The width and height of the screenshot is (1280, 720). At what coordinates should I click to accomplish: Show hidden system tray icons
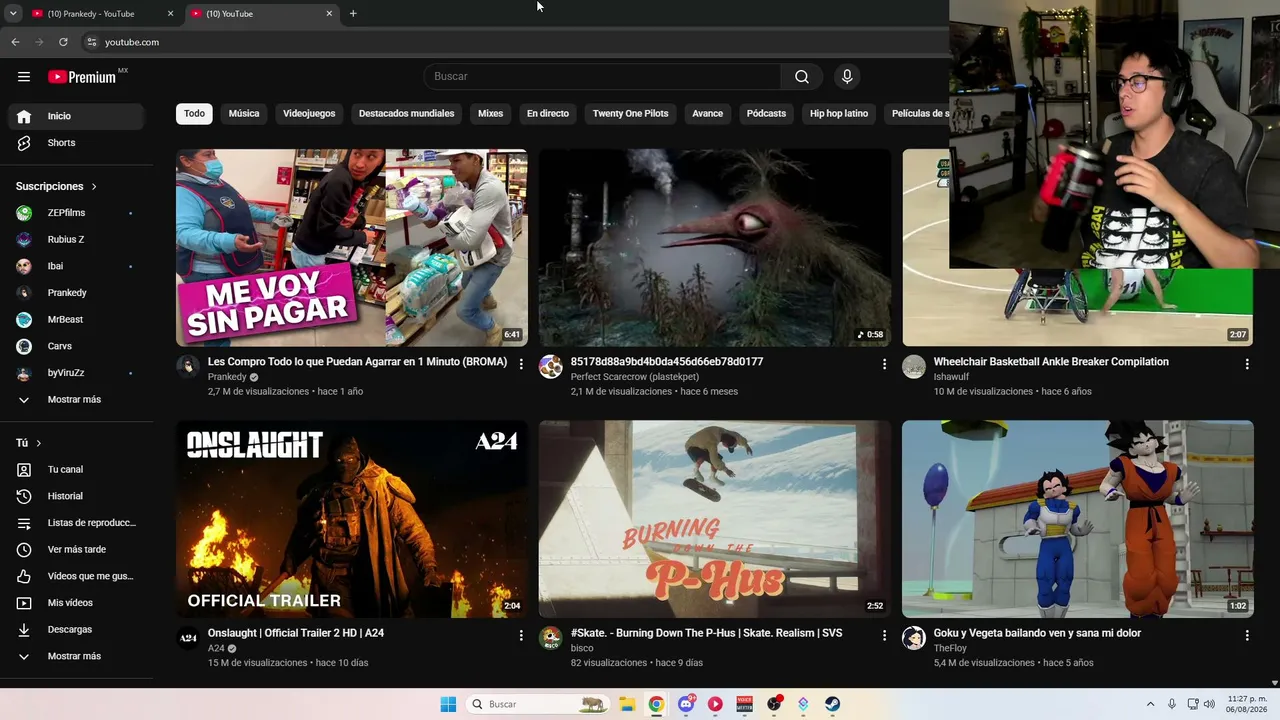pyautogui.click(x=1150, y=704)
